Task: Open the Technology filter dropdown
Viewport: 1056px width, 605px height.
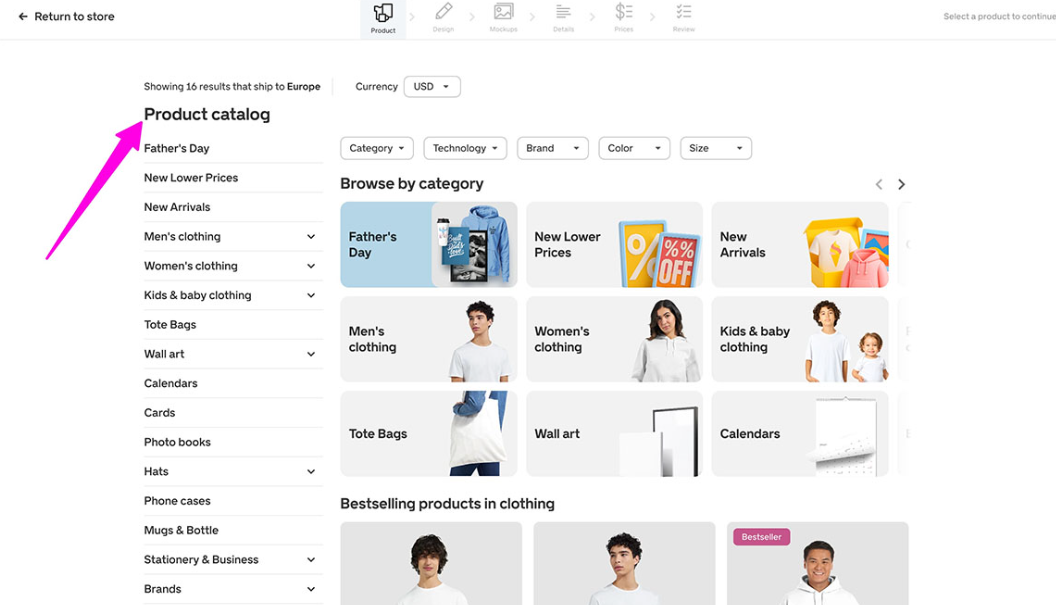Action: click(x=465, y=148)
